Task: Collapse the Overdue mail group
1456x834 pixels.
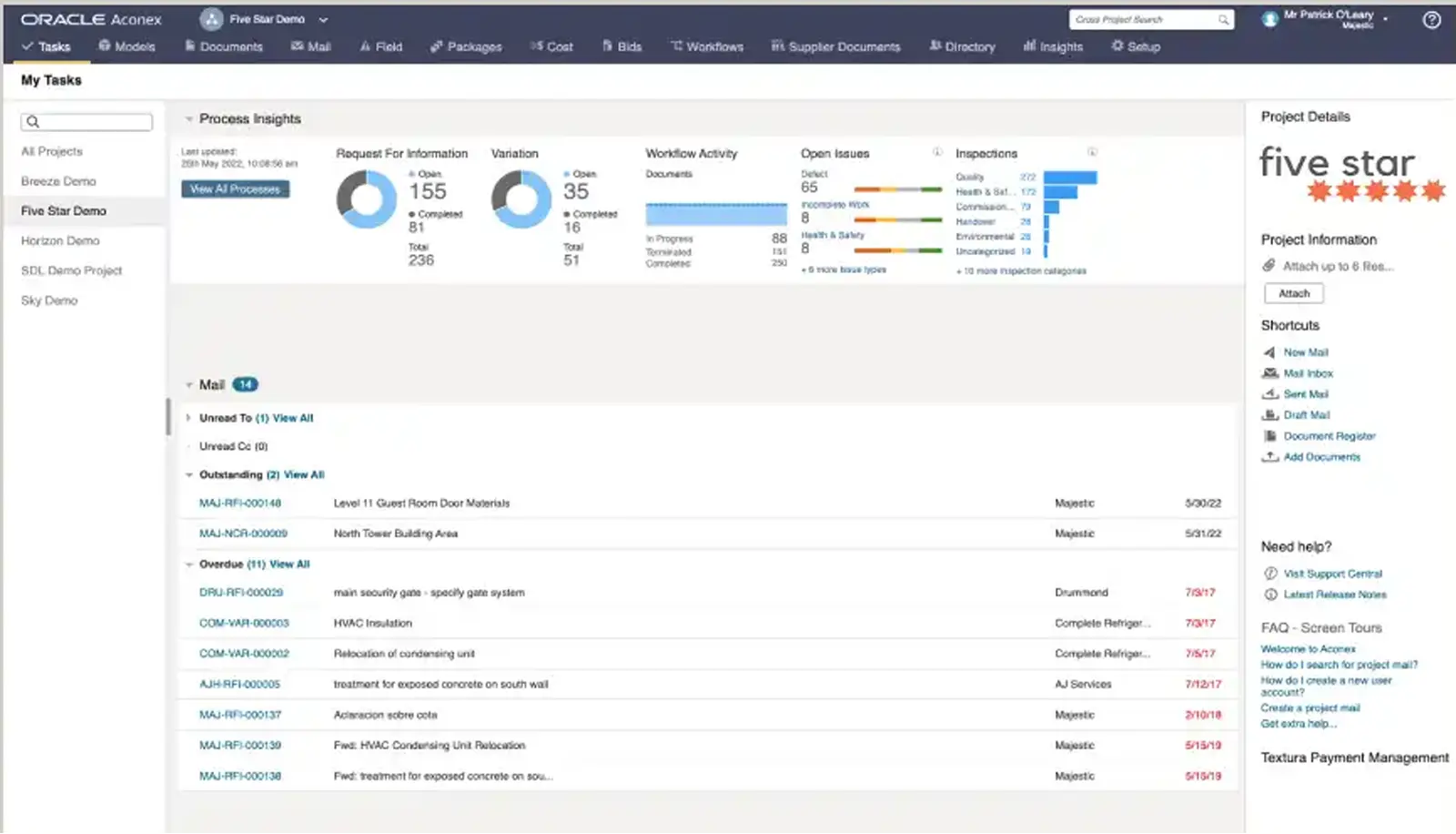Action: [188, 564]
